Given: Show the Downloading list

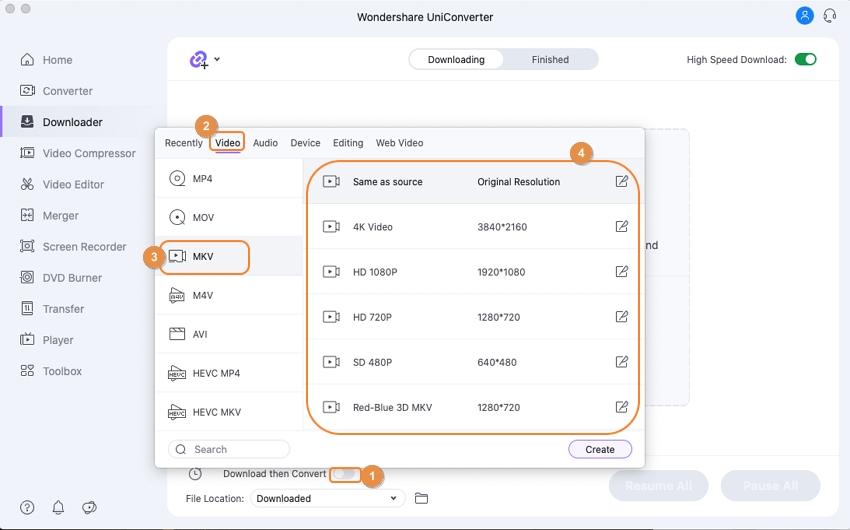Looking at the screenshot, I should click(x=456, y=60).
